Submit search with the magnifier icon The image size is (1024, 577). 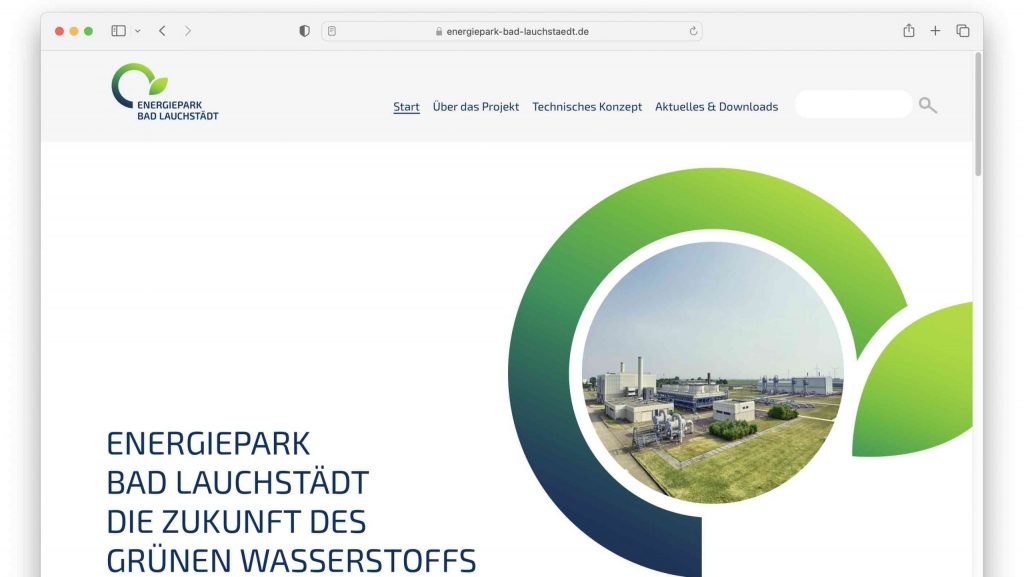pos(928,105)
